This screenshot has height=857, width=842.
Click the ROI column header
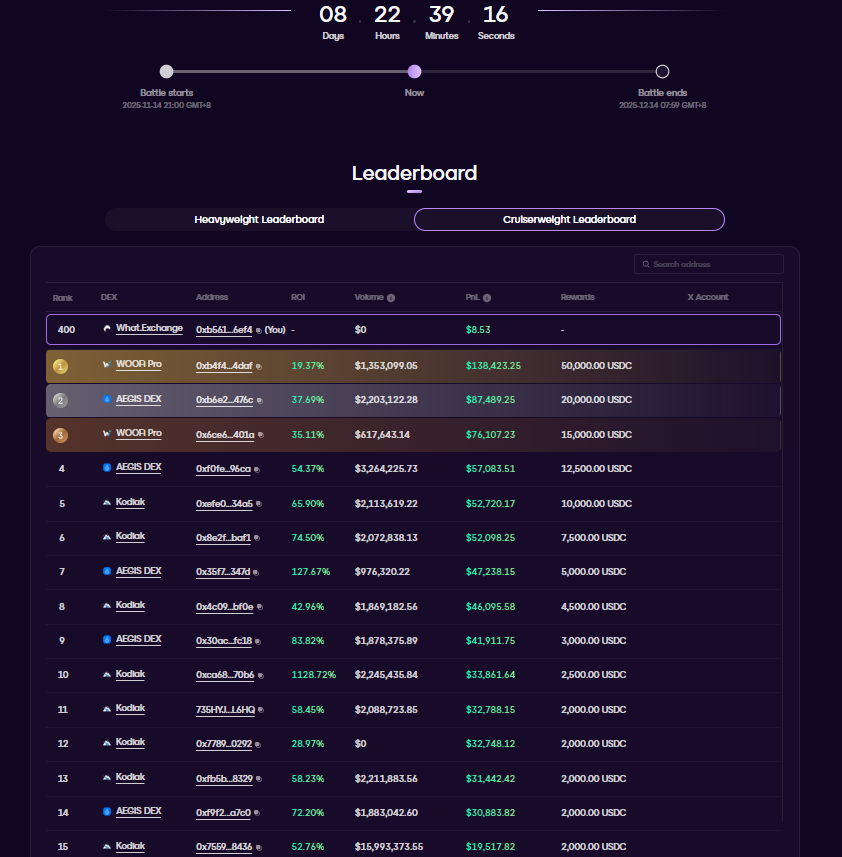pyautogui.click(x=298, y=297)
